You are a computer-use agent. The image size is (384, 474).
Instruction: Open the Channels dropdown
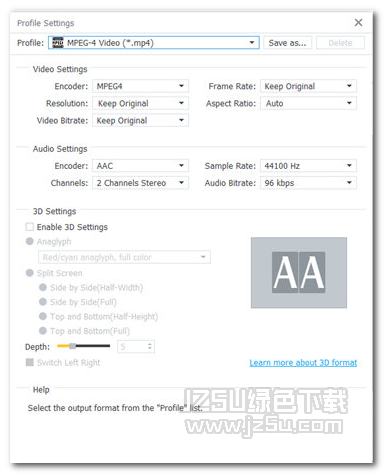(x=140, y=183)
